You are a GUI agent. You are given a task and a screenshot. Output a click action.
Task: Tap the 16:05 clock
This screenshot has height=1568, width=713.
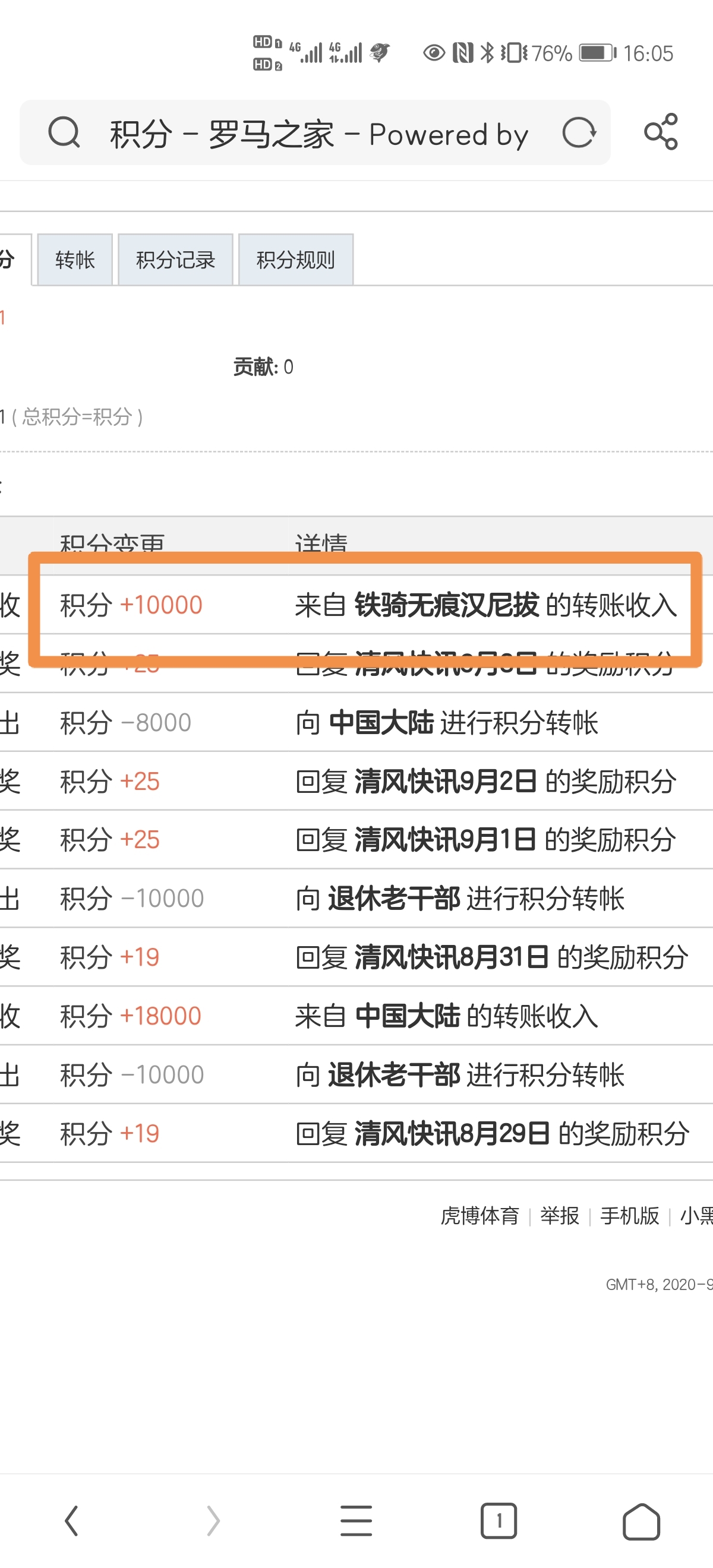(648, 53)
